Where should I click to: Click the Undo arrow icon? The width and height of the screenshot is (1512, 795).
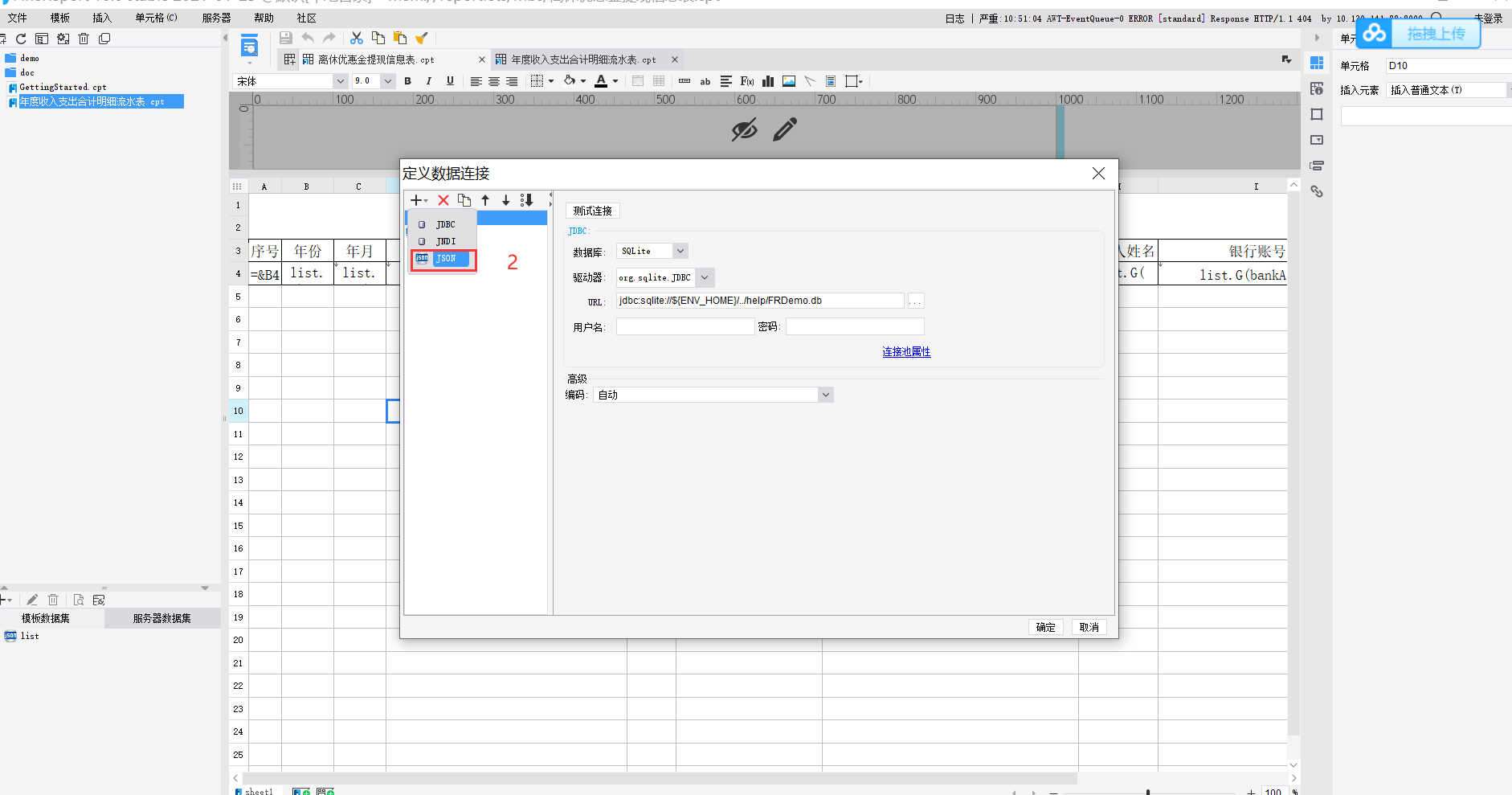coord(308,38)
